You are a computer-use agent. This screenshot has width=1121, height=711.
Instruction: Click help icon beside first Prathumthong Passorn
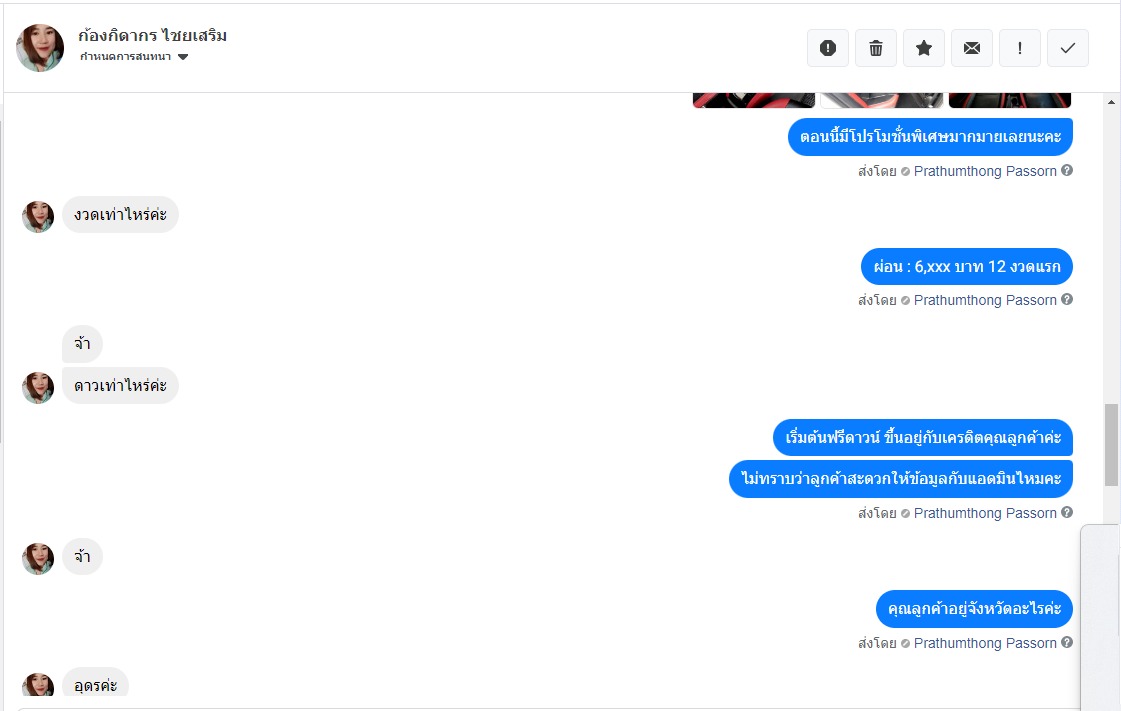point(1067,170)
